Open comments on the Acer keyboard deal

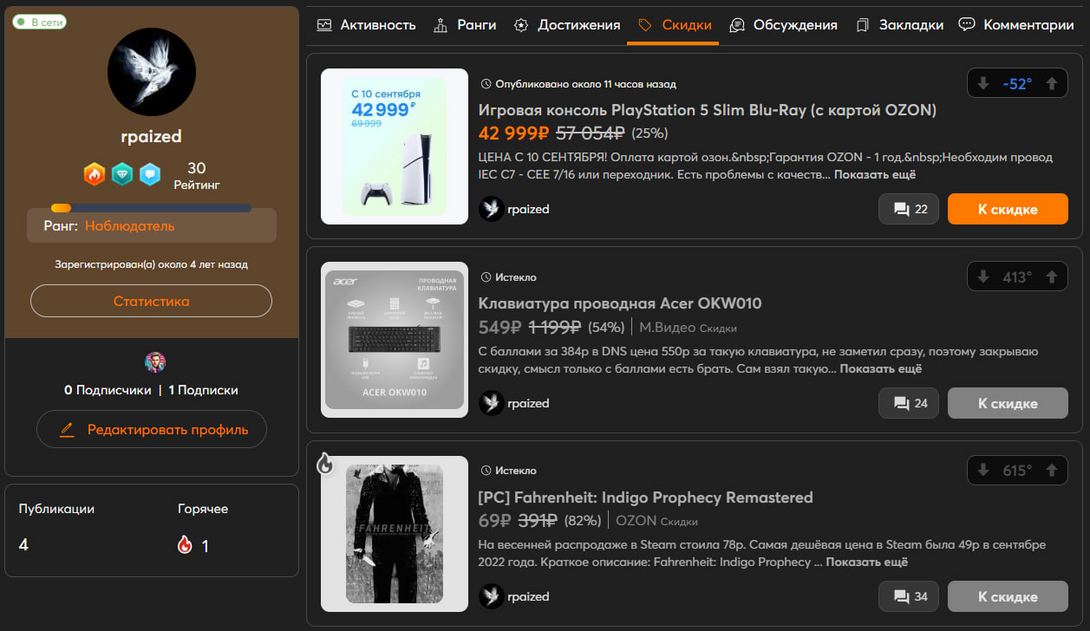pyautogui.click(x=909, y=403)
